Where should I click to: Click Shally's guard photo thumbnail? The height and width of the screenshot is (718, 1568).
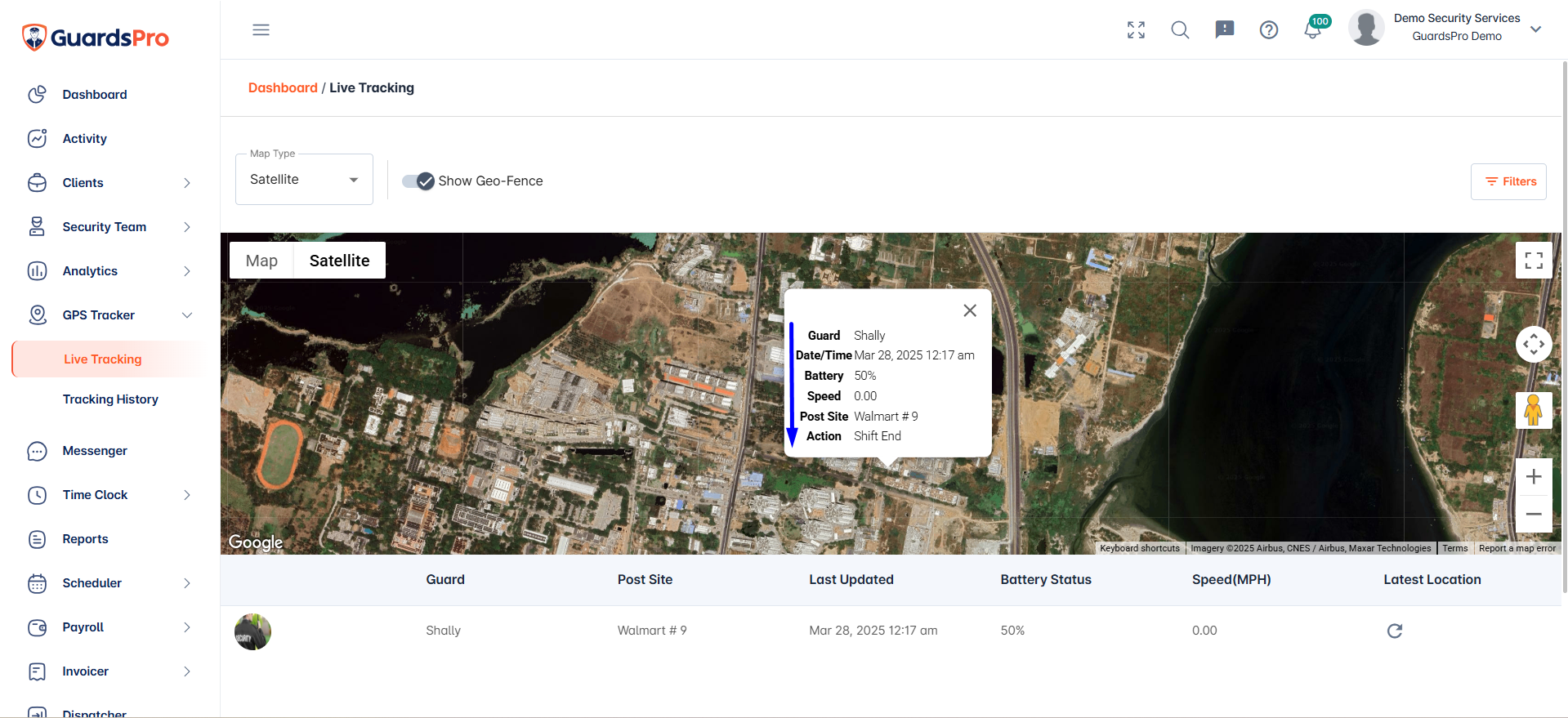coord(253,631)
